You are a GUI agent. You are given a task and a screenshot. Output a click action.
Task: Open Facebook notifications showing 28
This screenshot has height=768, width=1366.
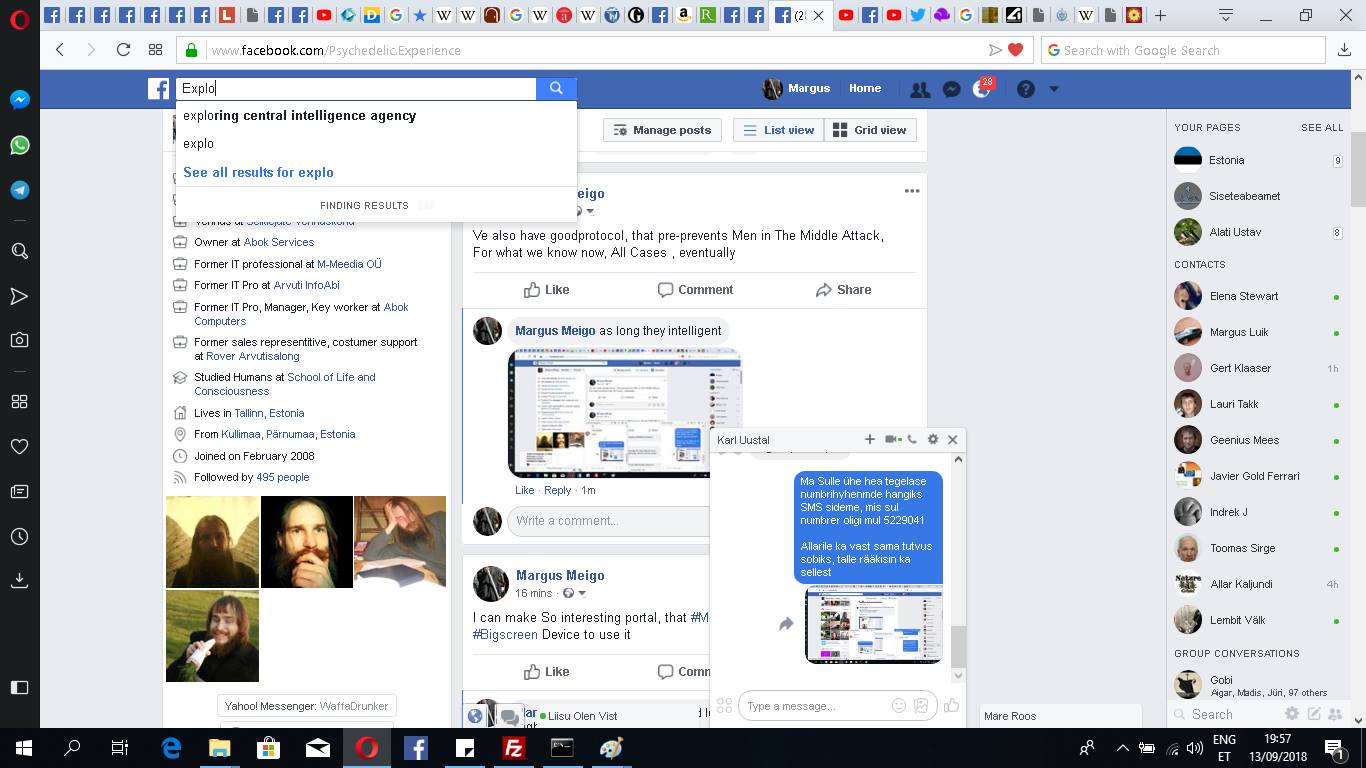coord(983,88)
